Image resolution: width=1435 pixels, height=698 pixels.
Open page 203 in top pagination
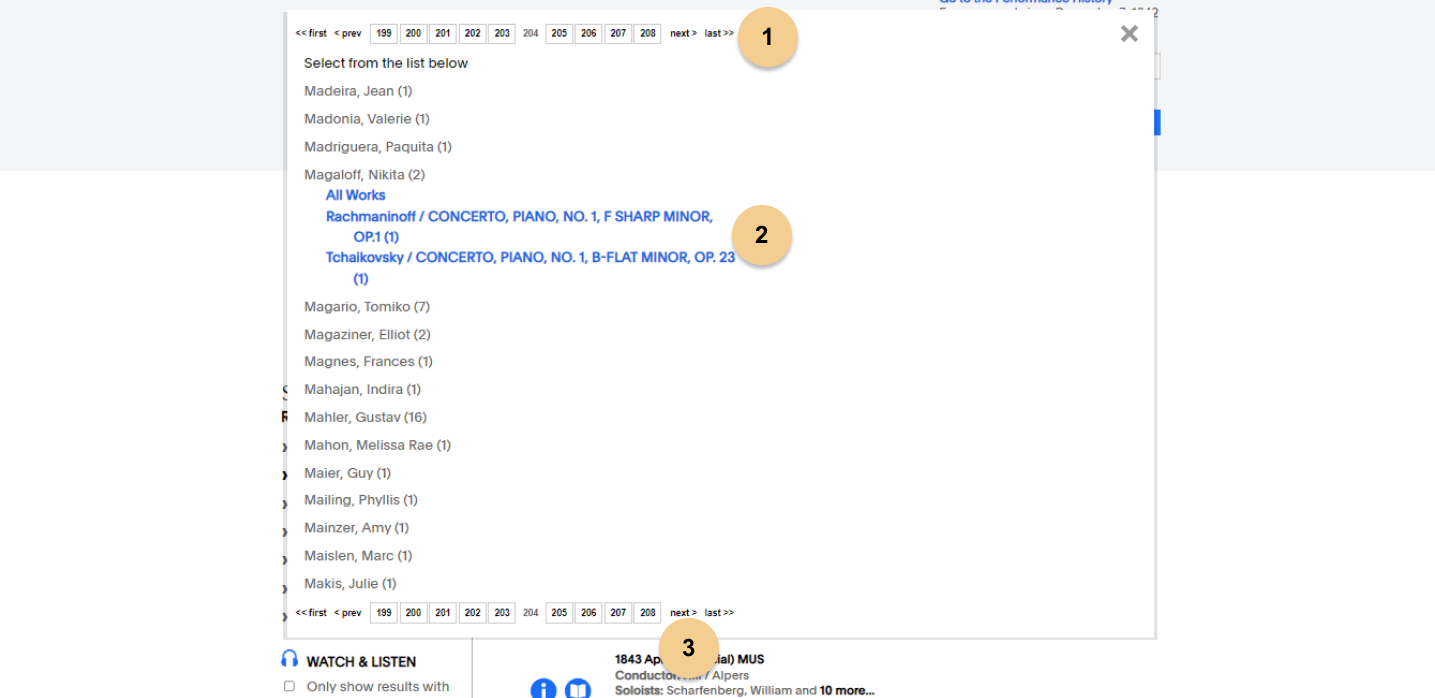[x=502, y=34]
